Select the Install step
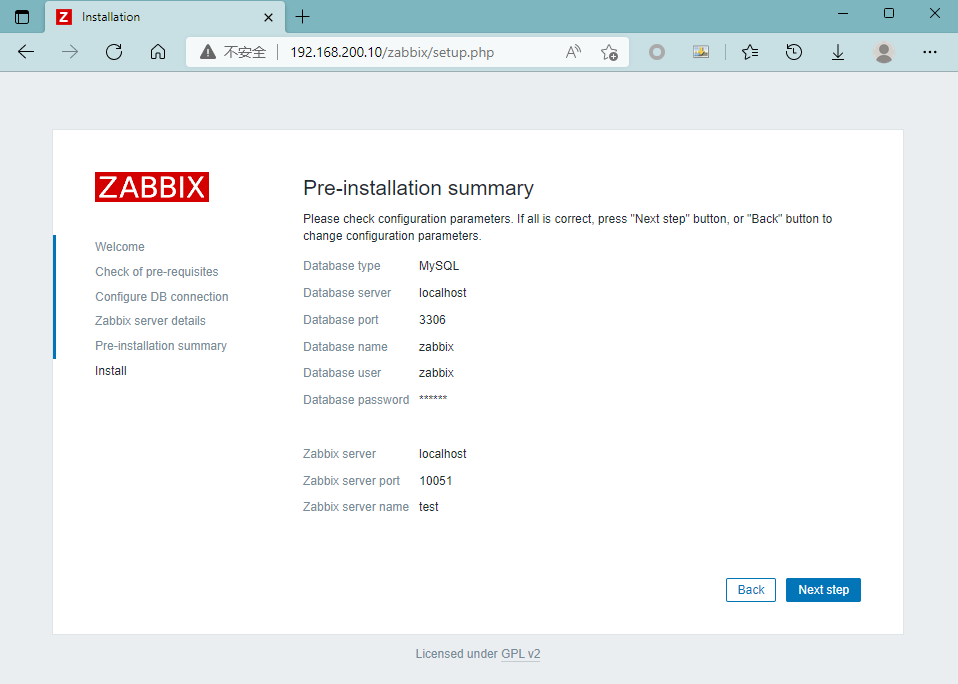 [111, 371]
